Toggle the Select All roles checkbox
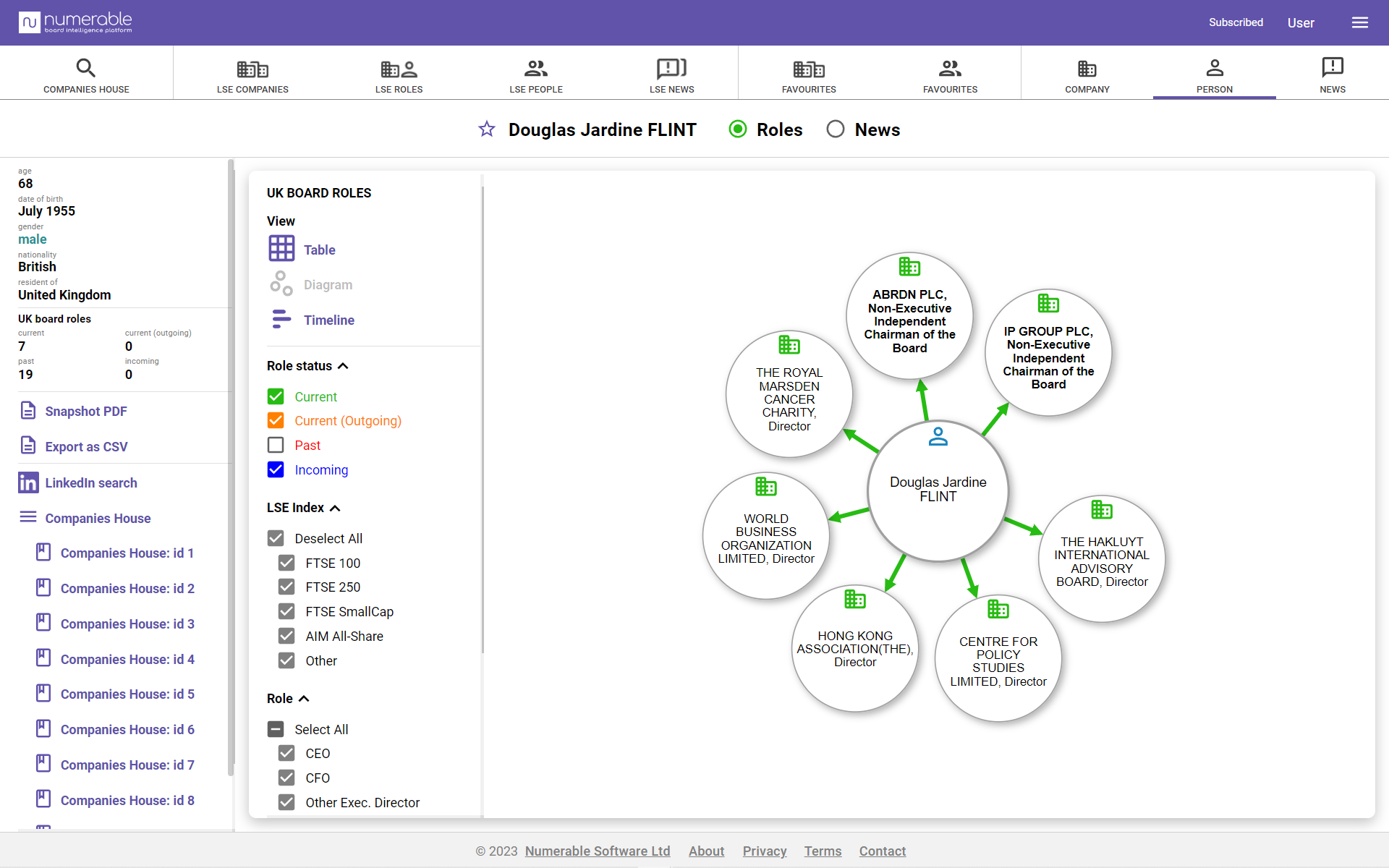 pyautogui.click(x=276, y=729)
